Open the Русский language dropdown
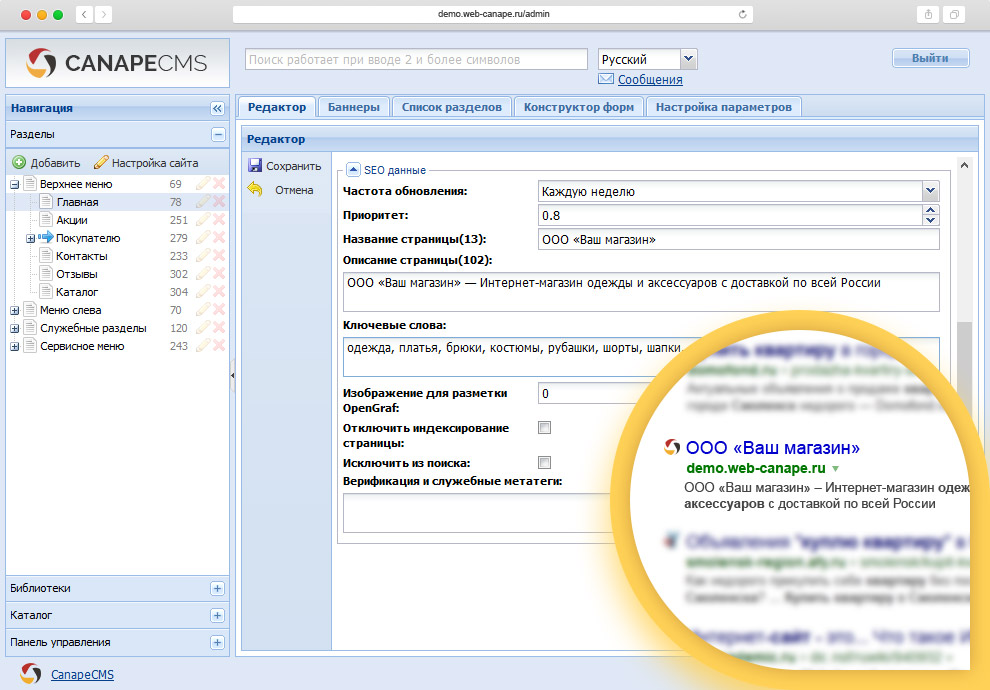 click(x=688, y=59)
